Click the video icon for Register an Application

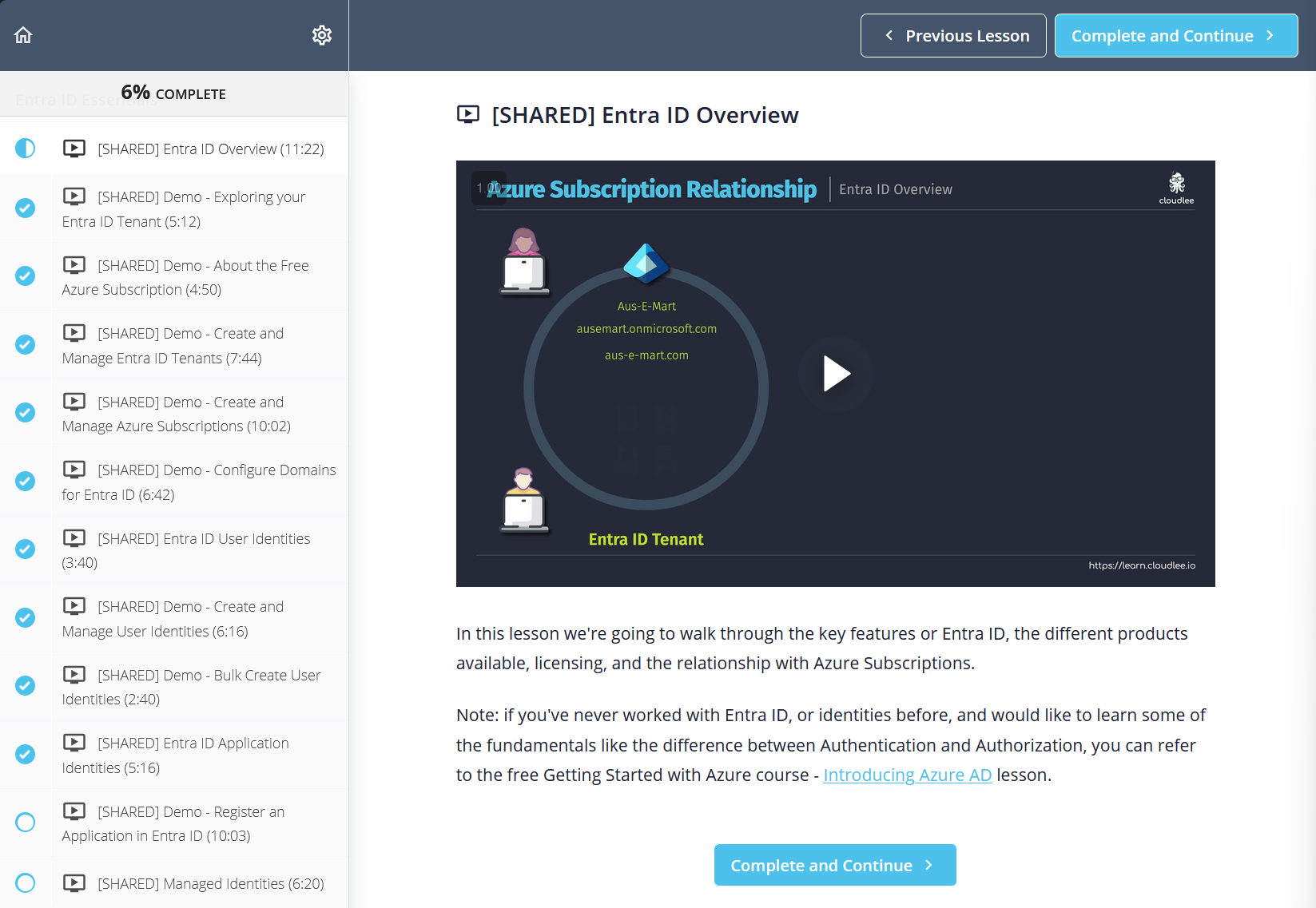[74, 811]
